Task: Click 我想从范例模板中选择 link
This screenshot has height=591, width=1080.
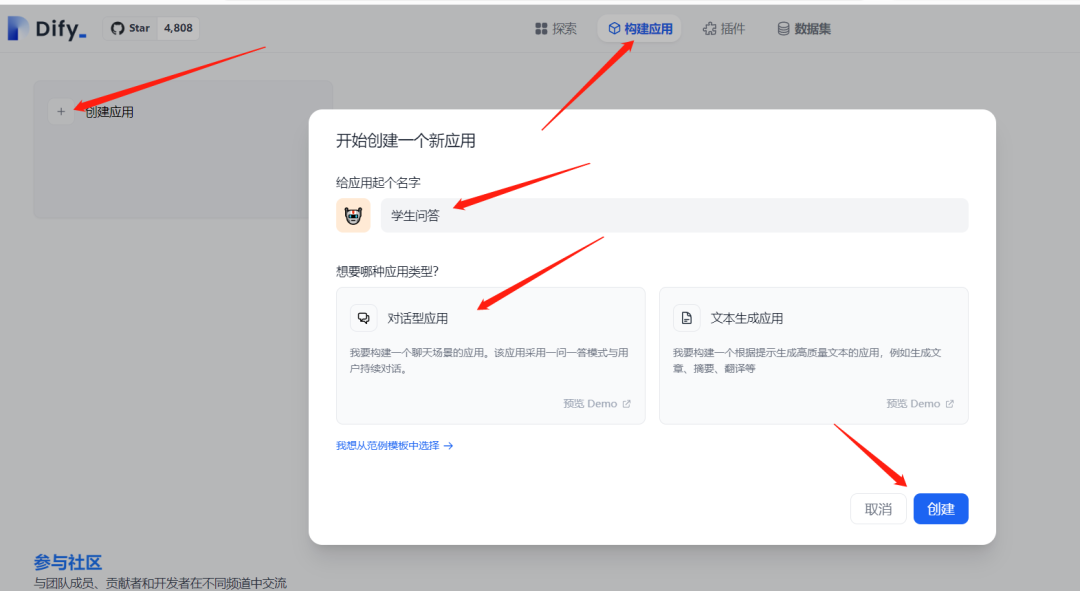Action: coord(394,446)
